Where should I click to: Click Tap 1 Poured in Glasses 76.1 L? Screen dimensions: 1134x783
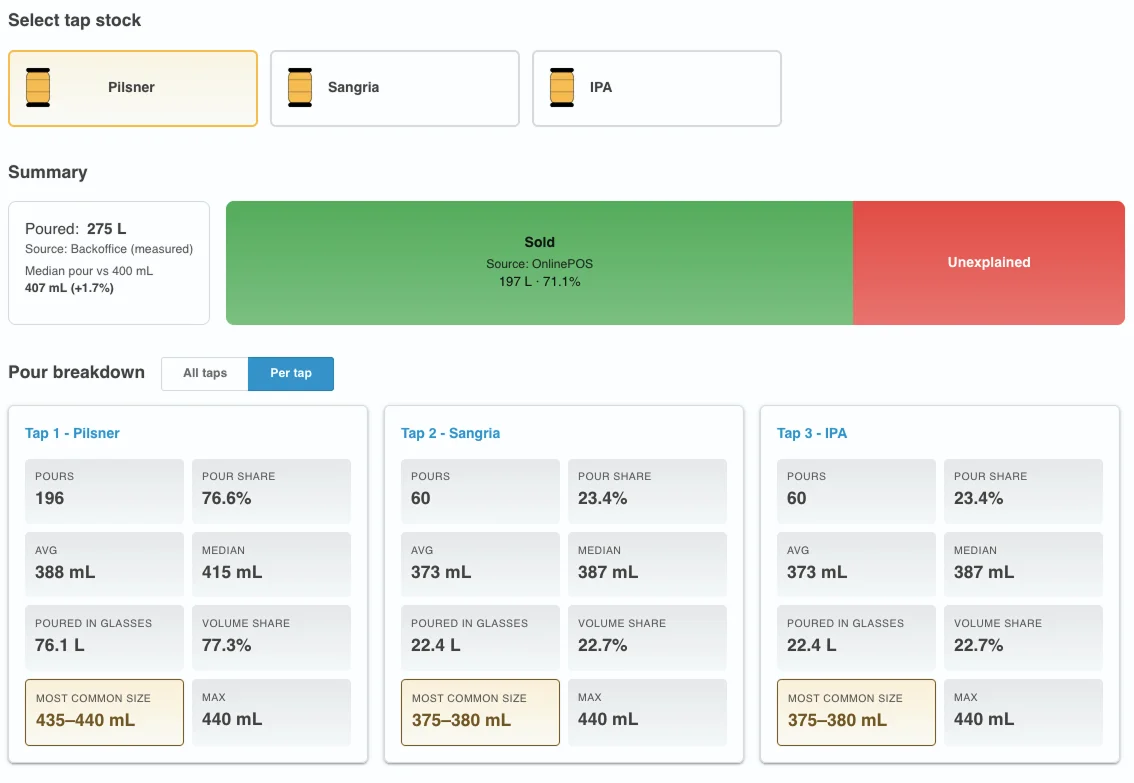[x=104, y=638]
